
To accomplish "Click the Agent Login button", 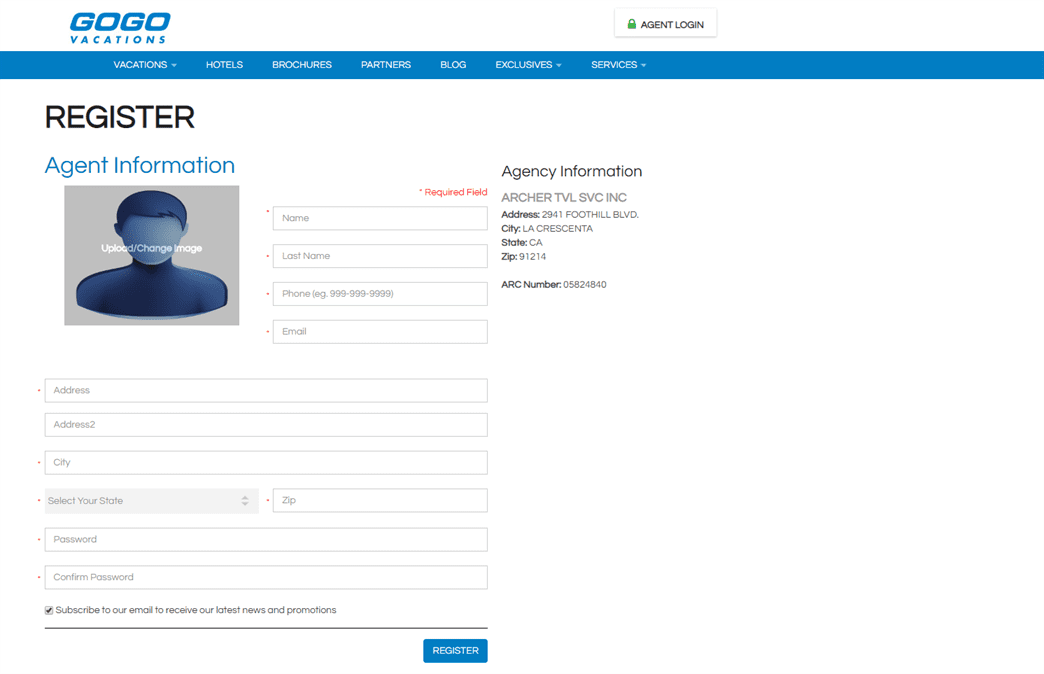I will (665, 24).
